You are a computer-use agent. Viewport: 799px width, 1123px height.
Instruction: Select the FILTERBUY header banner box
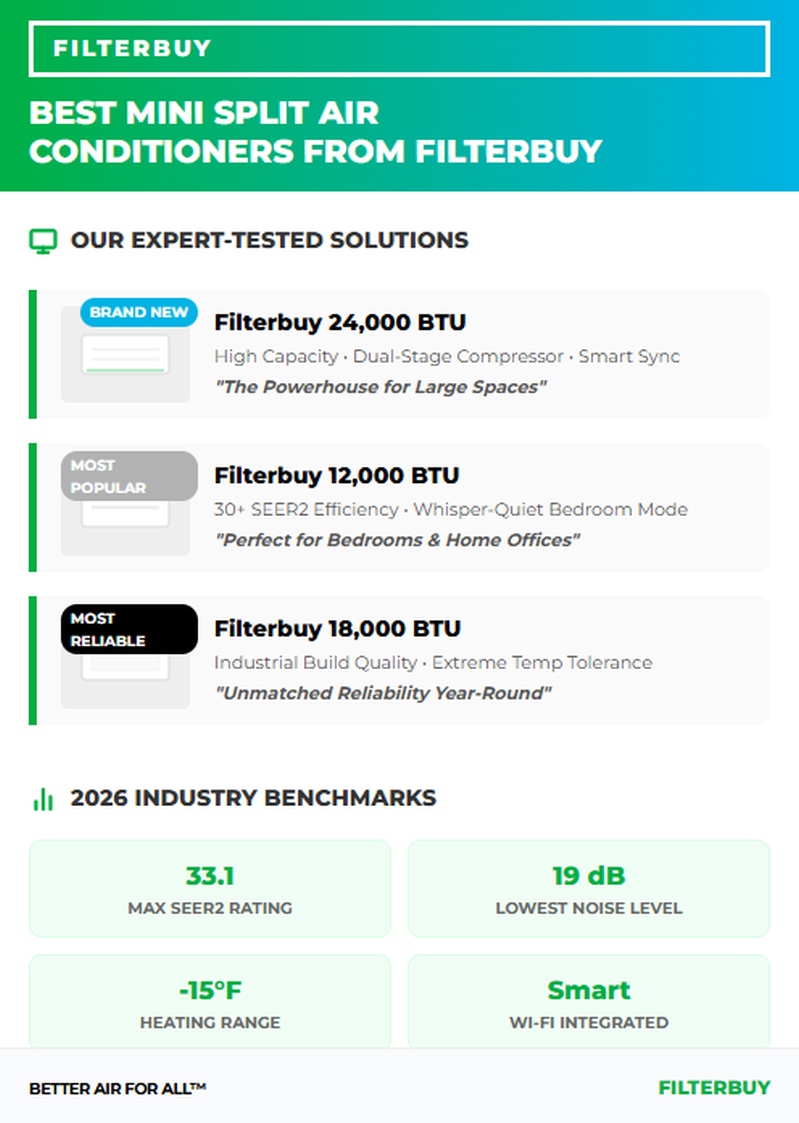pyautogui.click(x=399, y=49)
